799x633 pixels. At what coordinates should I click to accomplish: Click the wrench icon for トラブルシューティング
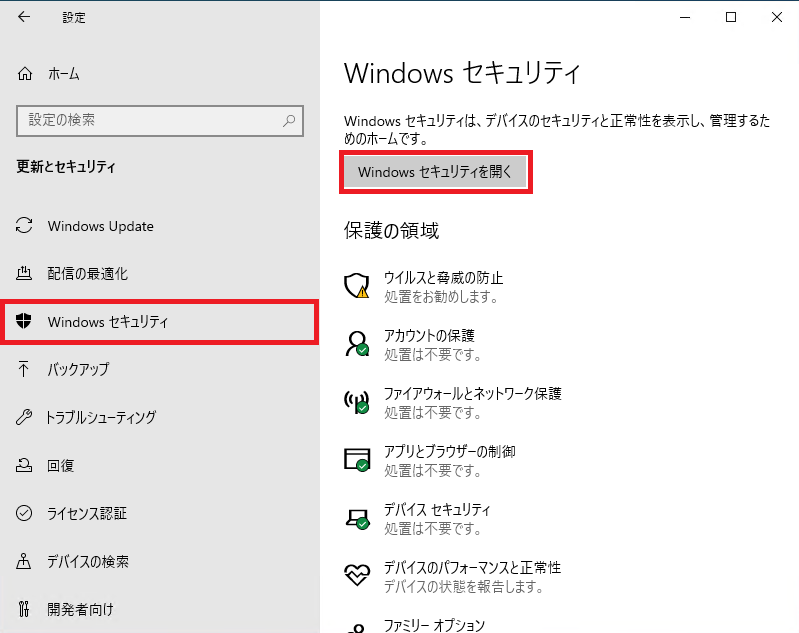tap(24, 417)
